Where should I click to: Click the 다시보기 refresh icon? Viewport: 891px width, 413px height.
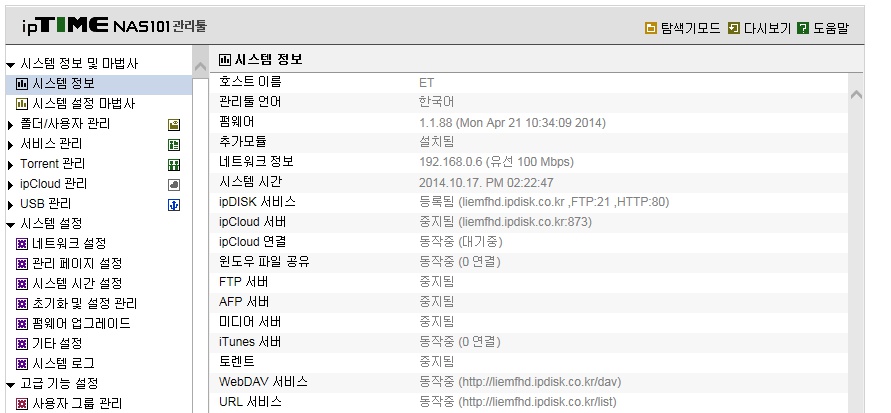(x=734, y=28)
